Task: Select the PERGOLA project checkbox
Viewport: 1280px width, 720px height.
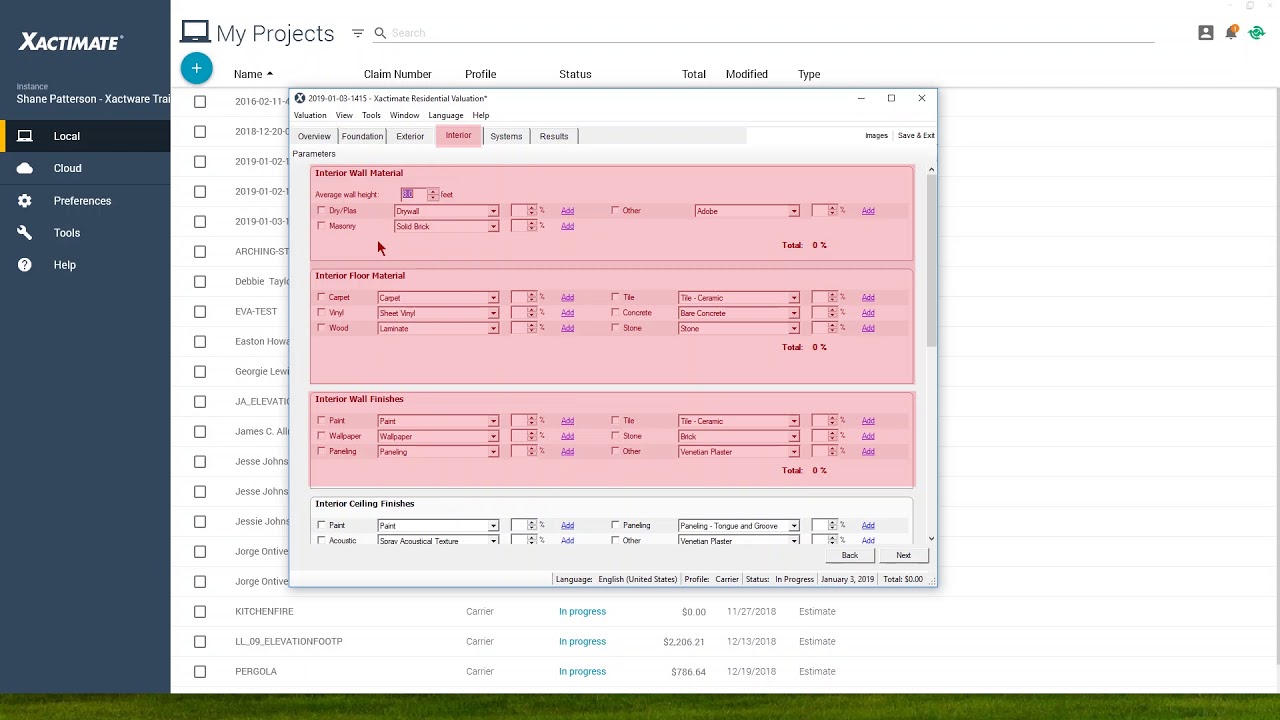Action: tap(200, 671)
